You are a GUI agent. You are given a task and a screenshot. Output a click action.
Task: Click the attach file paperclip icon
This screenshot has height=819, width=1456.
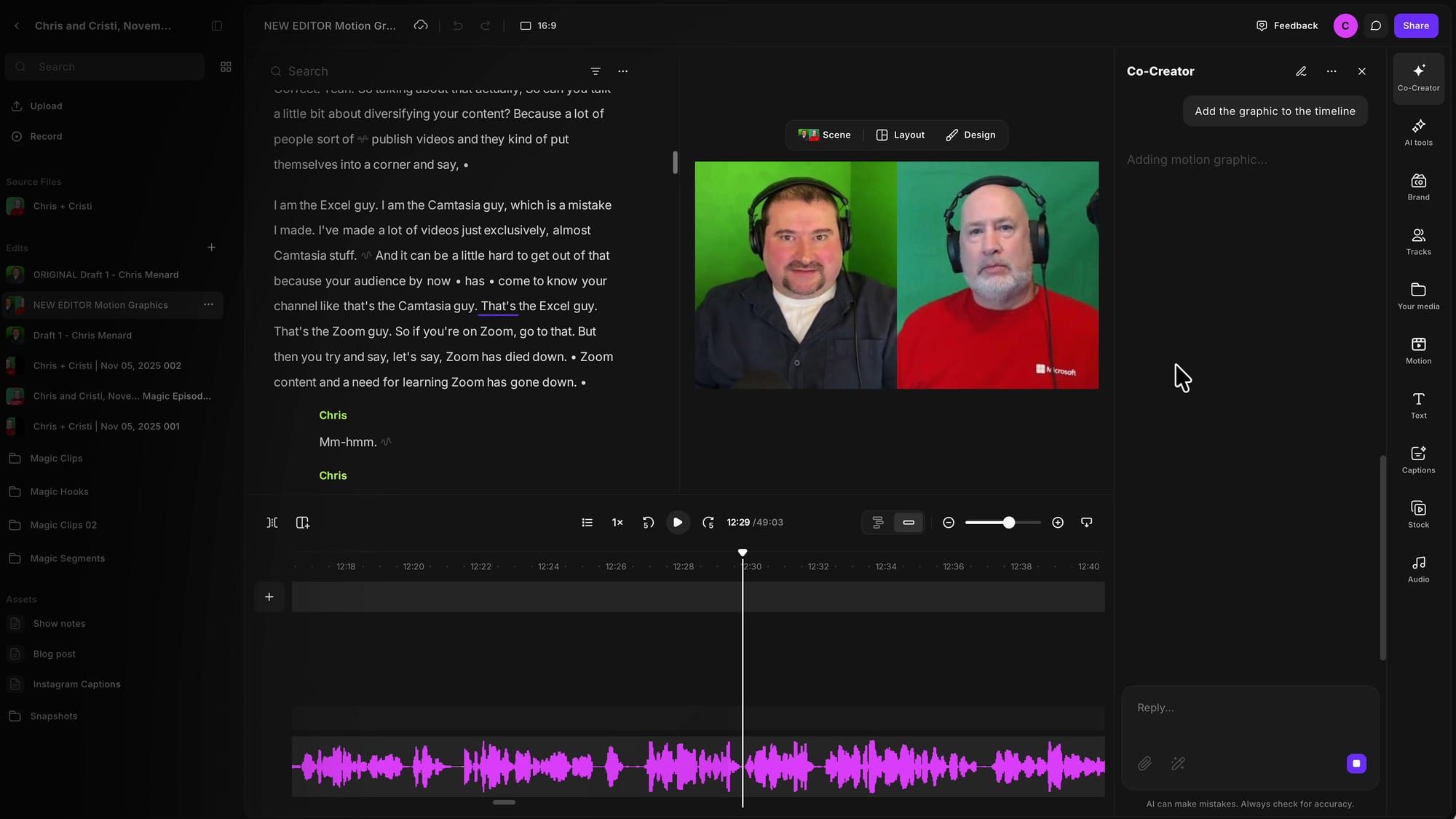coord(1144,764)
